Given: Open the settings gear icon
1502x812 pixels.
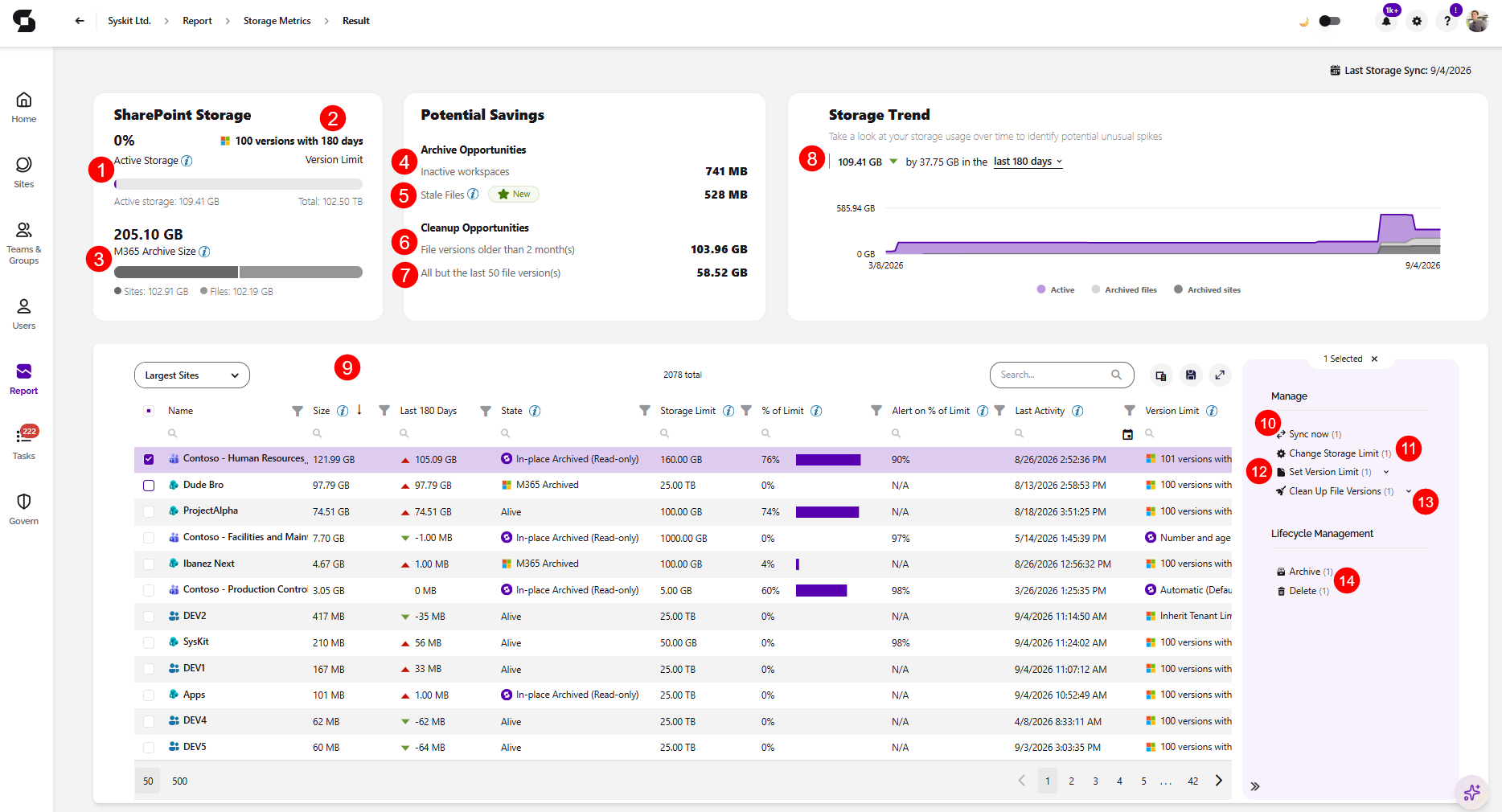Looking at the screenshot, I should pos(1417,21).
